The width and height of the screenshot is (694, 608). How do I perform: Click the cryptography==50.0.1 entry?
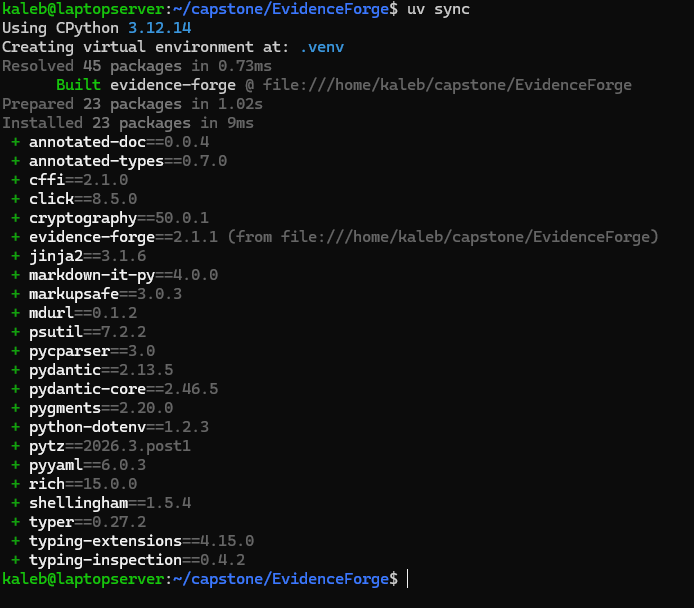coord(110,218)
